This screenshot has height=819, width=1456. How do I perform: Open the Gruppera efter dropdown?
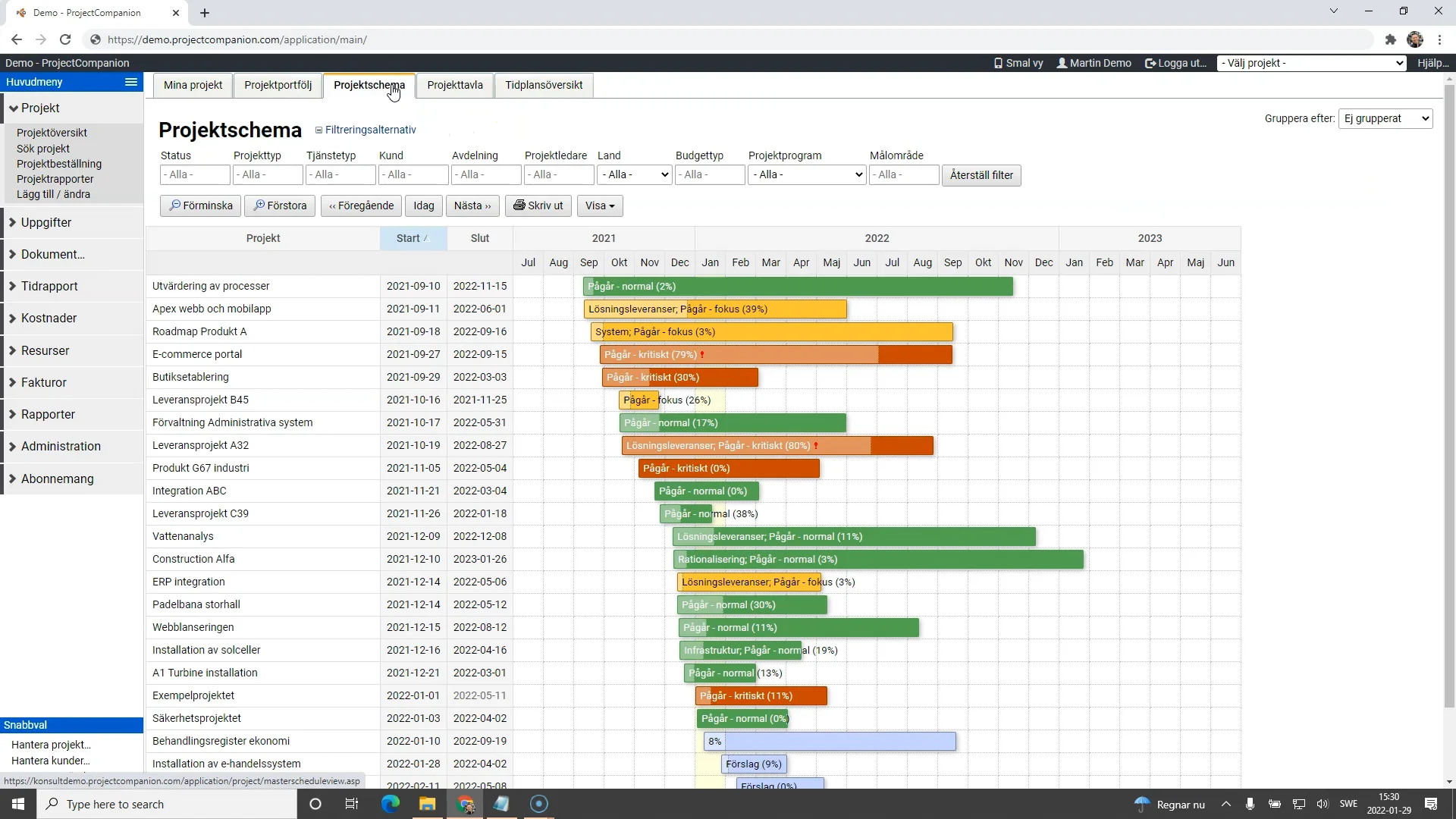(1385, 118)
